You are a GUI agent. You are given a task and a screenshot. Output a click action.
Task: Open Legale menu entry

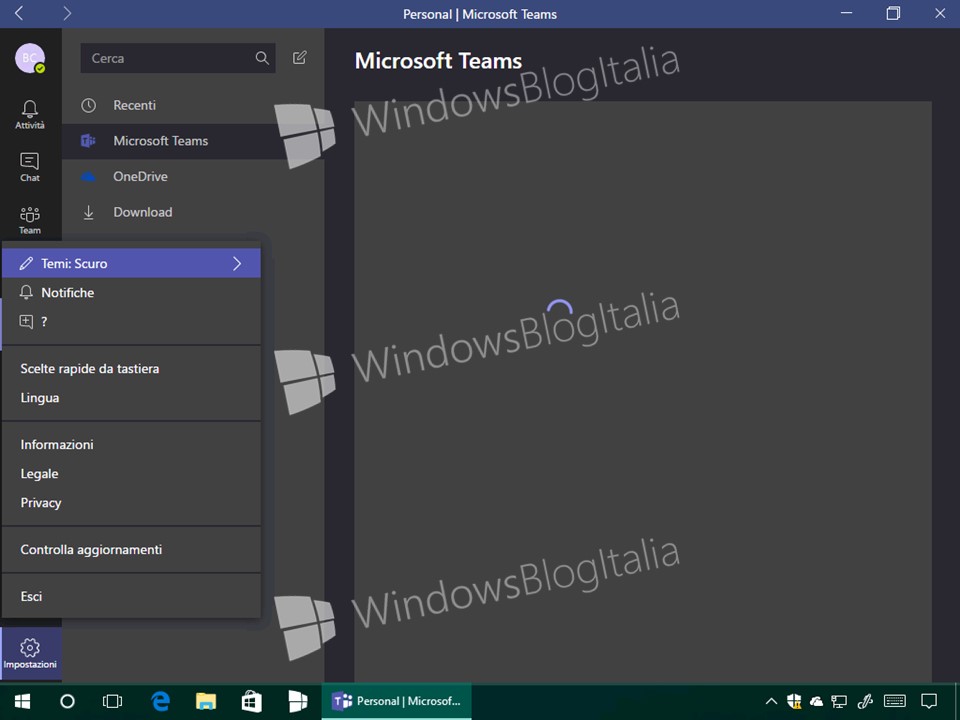click(131, 474)
